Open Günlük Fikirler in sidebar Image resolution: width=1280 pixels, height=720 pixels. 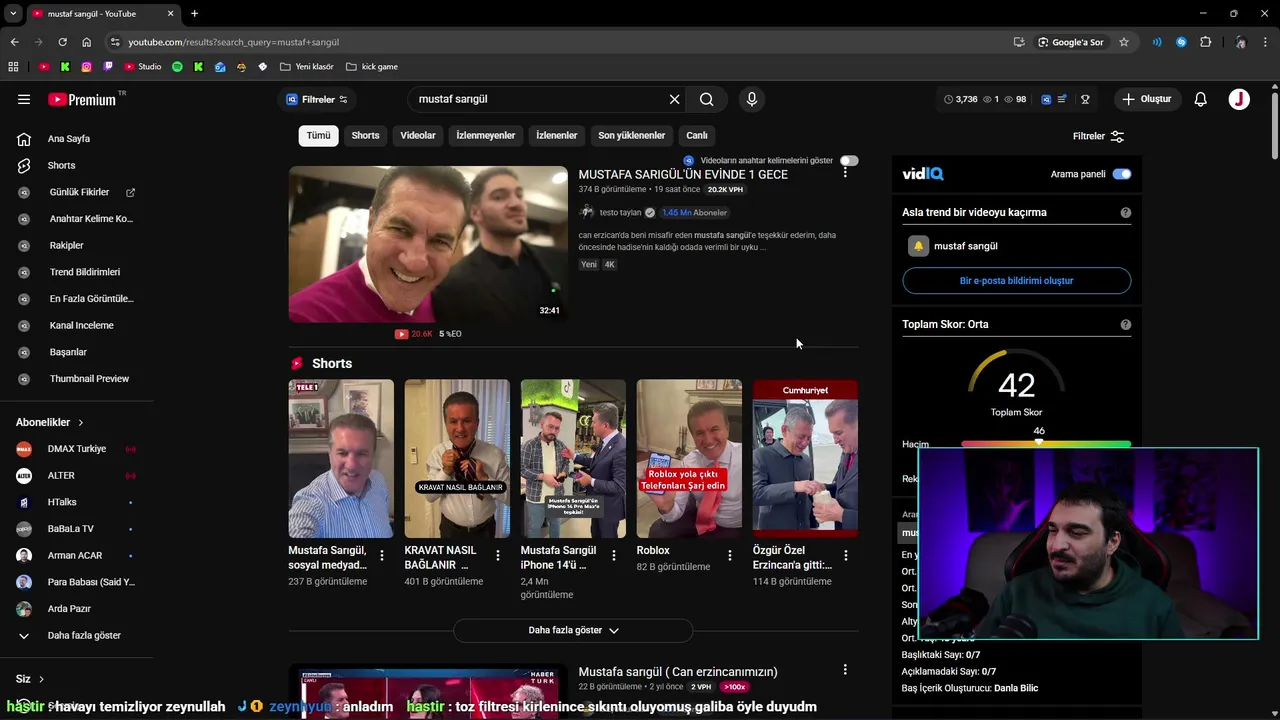coord(77,192)
